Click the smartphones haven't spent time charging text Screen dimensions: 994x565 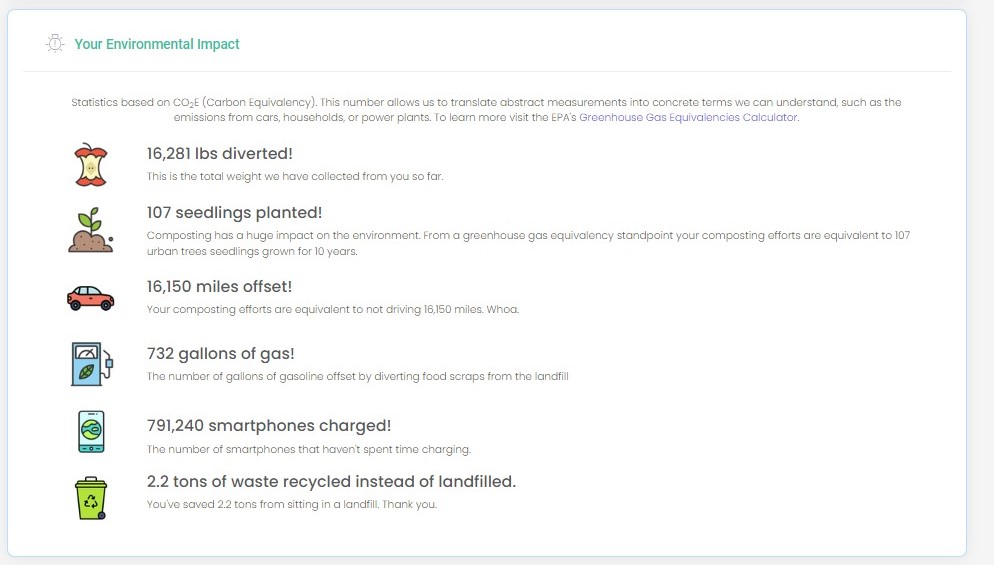pos(308,449)
